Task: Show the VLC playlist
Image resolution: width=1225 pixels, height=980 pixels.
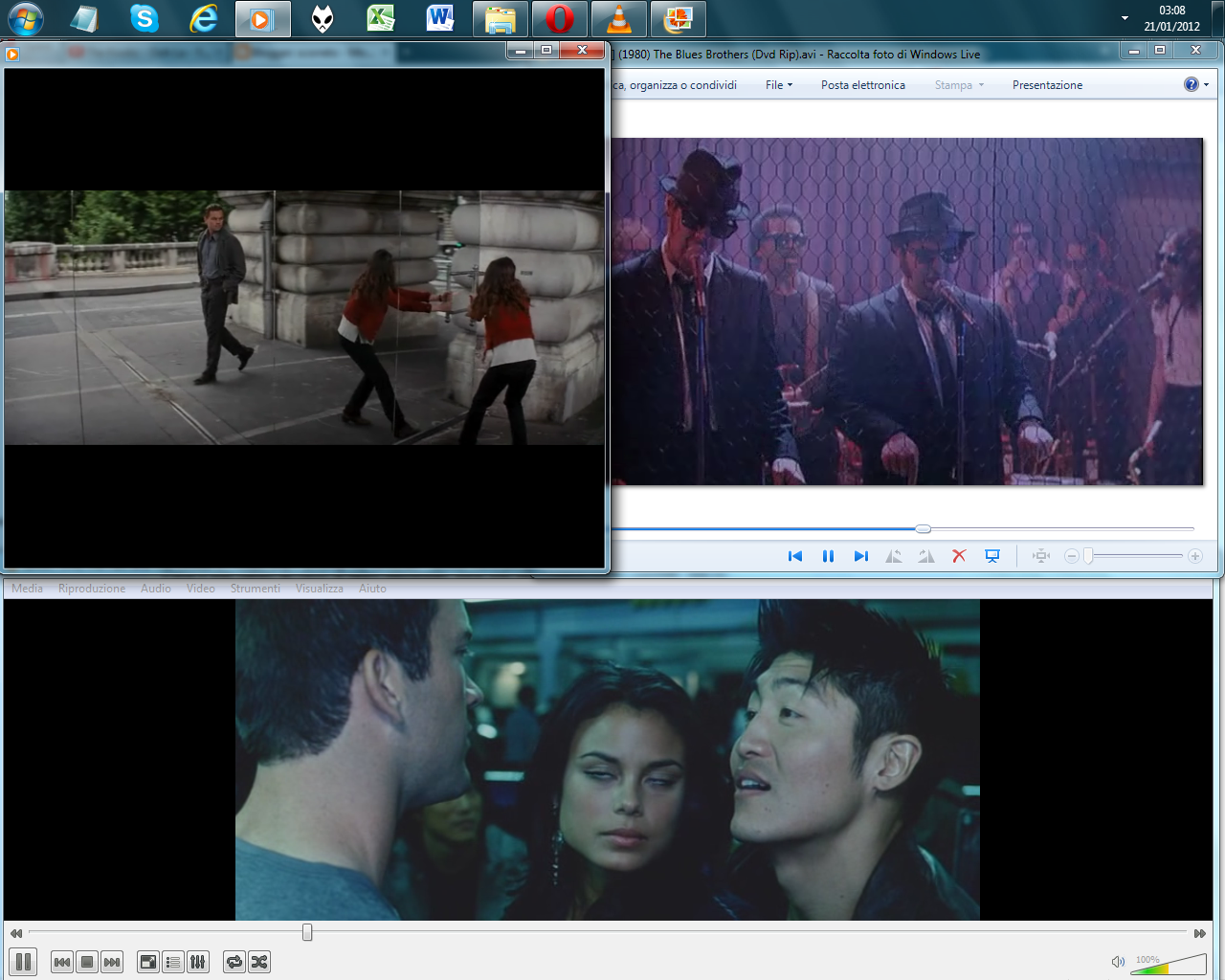Action: click(x=173, y=962)
